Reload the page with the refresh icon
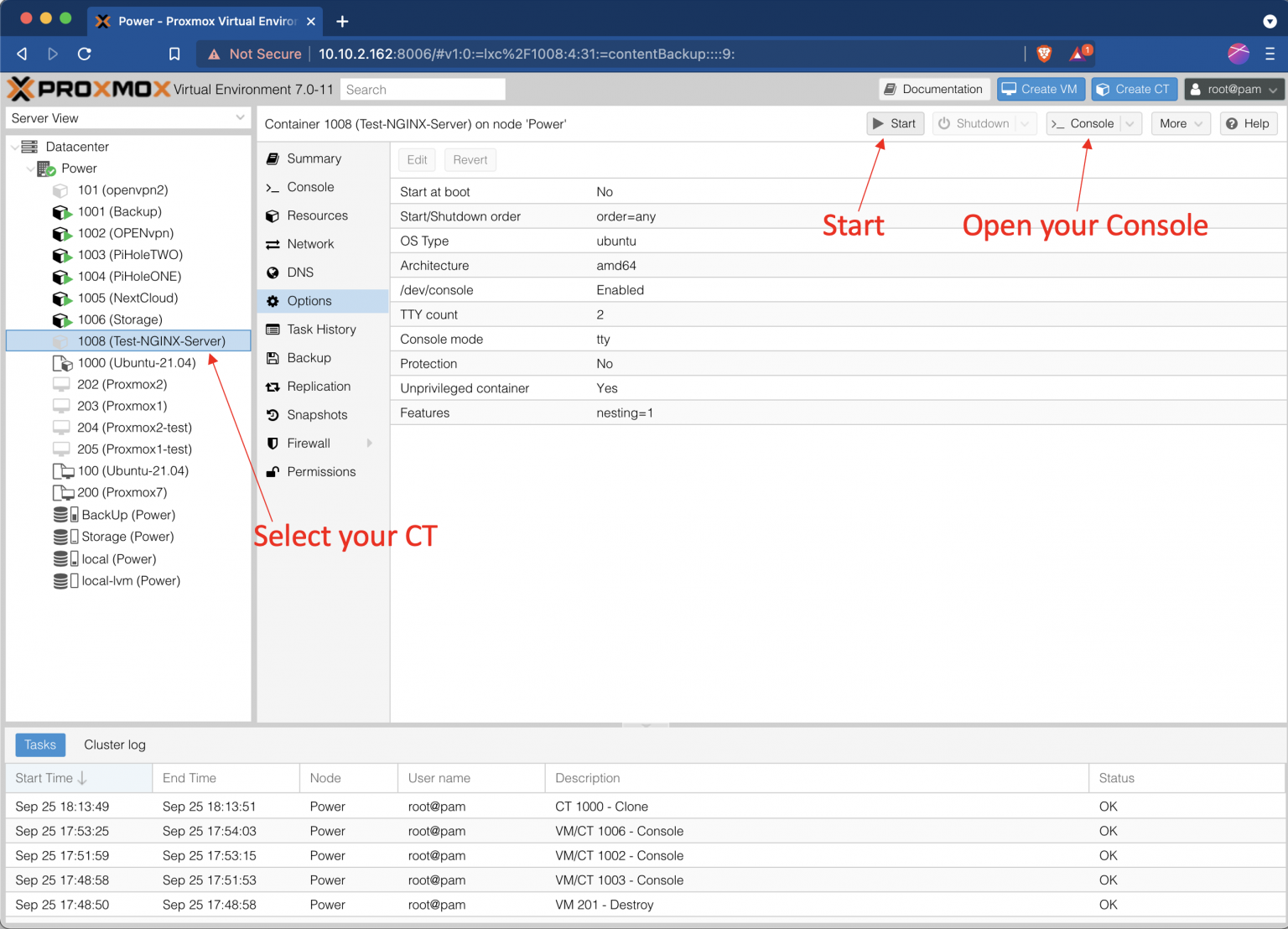This screenshot has height=929, width=1288. tap(84, 54)
